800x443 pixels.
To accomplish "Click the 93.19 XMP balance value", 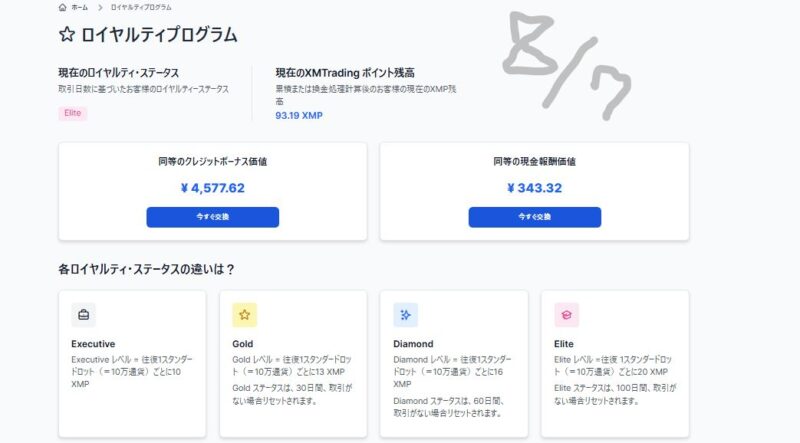I will point(299,115).
